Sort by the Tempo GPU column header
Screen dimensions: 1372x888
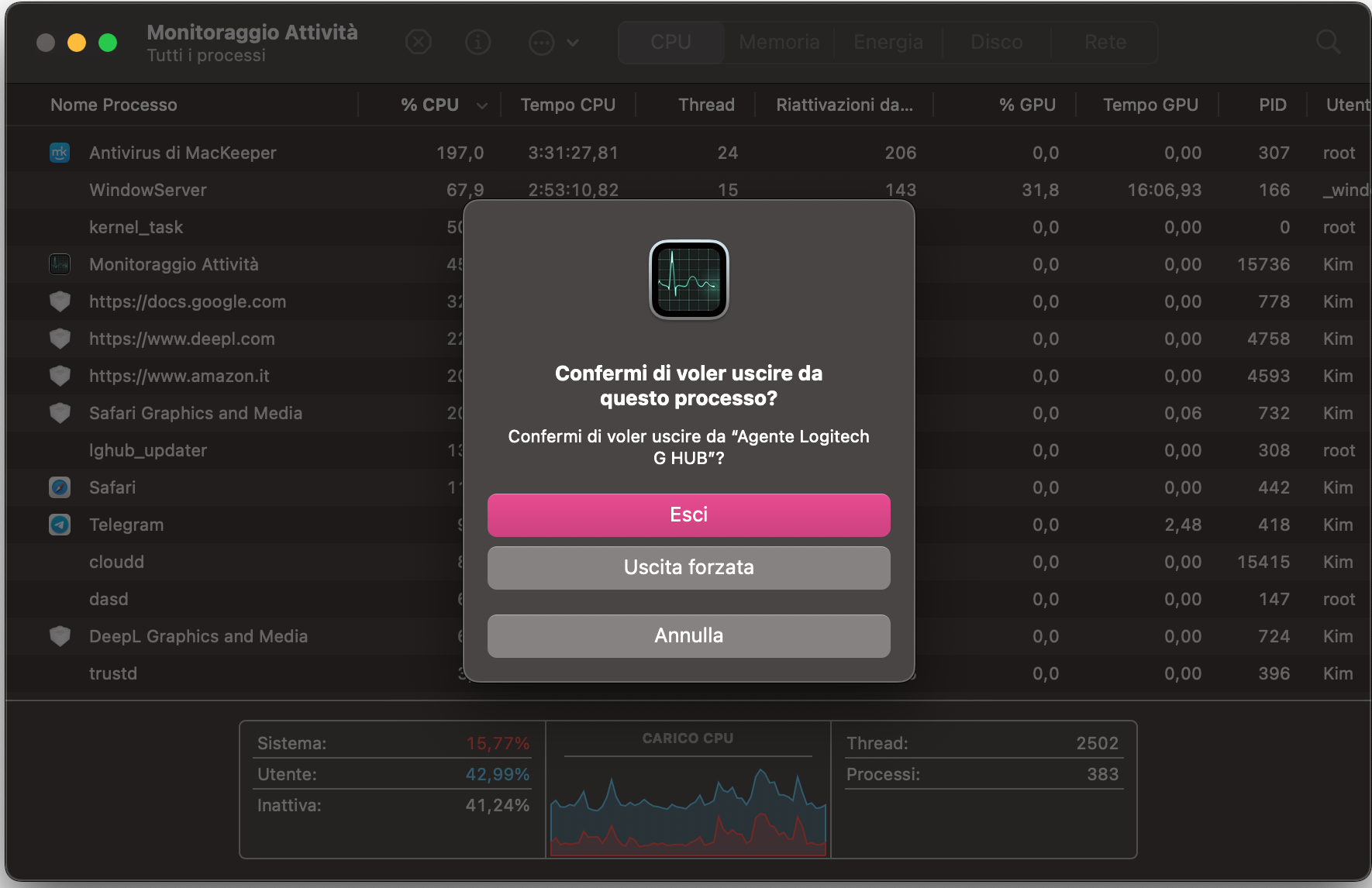point(1151,105)
